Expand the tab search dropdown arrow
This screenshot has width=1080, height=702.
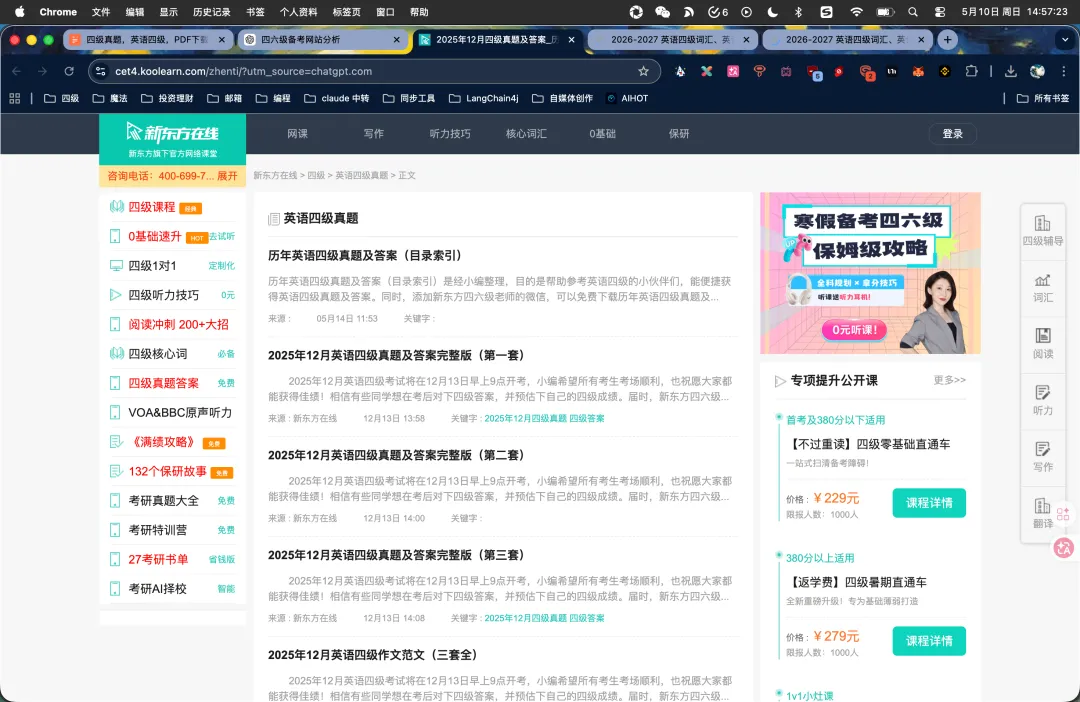point(1065,40)
